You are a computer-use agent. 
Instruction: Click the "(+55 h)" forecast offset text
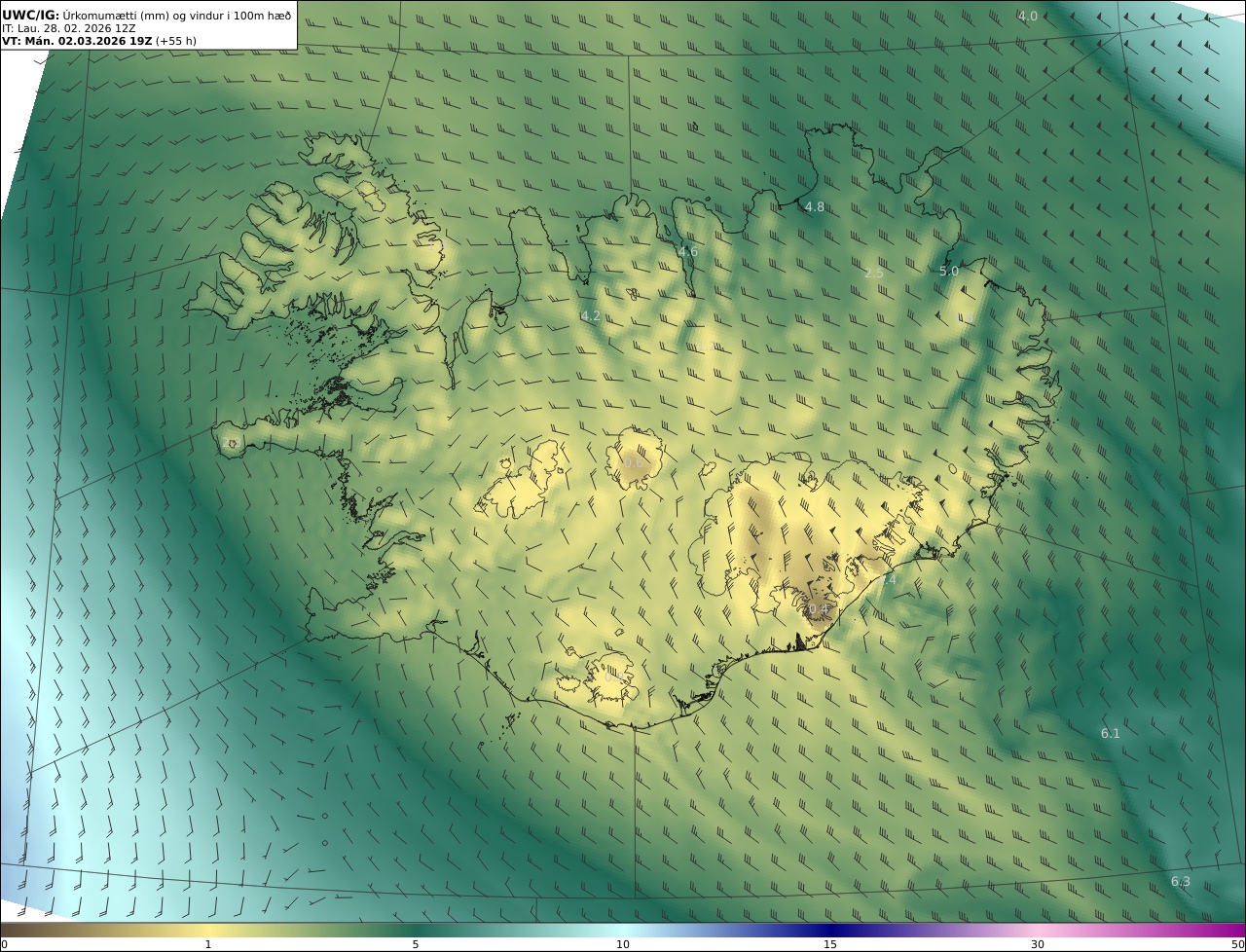[x=176, y=41]
